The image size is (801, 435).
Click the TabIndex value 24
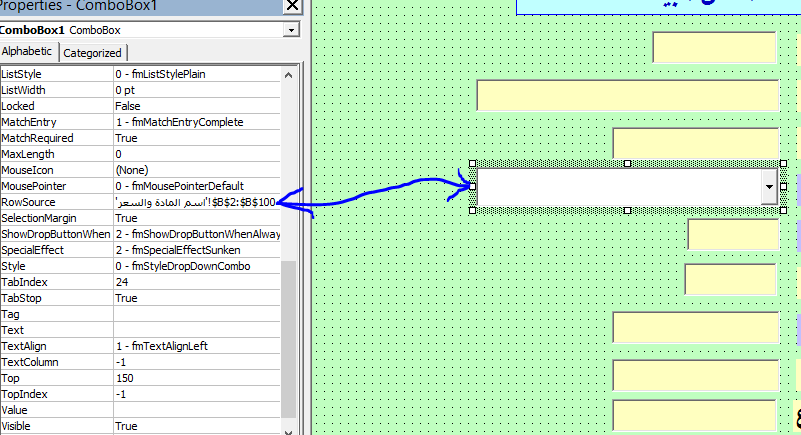point(196,282)
